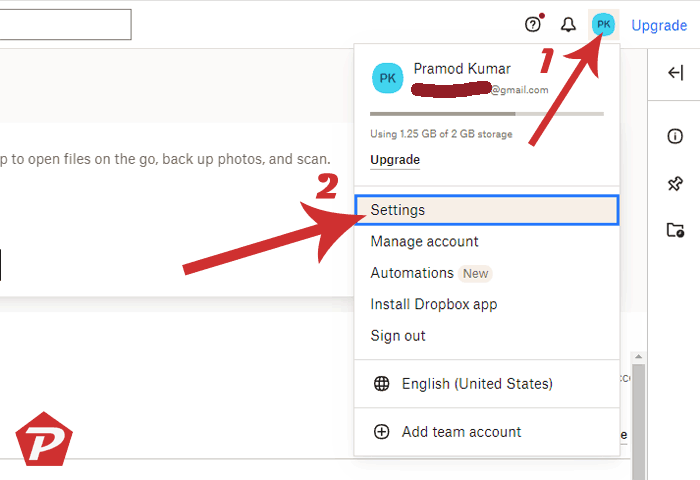Click the storage usage progress bar

(x=487, y=114)
